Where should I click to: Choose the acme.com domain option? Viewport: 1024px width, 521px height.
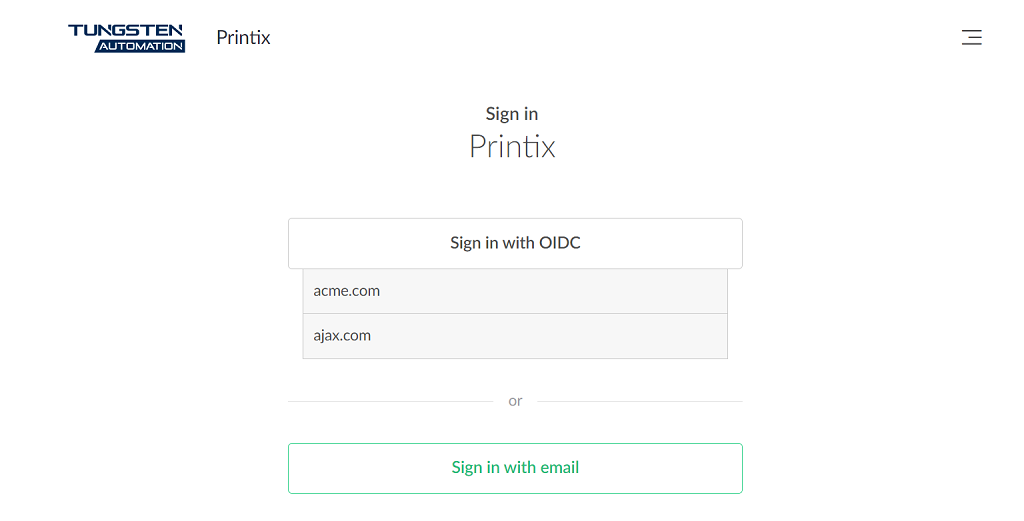pyautogui.click(x=515, y=291)
